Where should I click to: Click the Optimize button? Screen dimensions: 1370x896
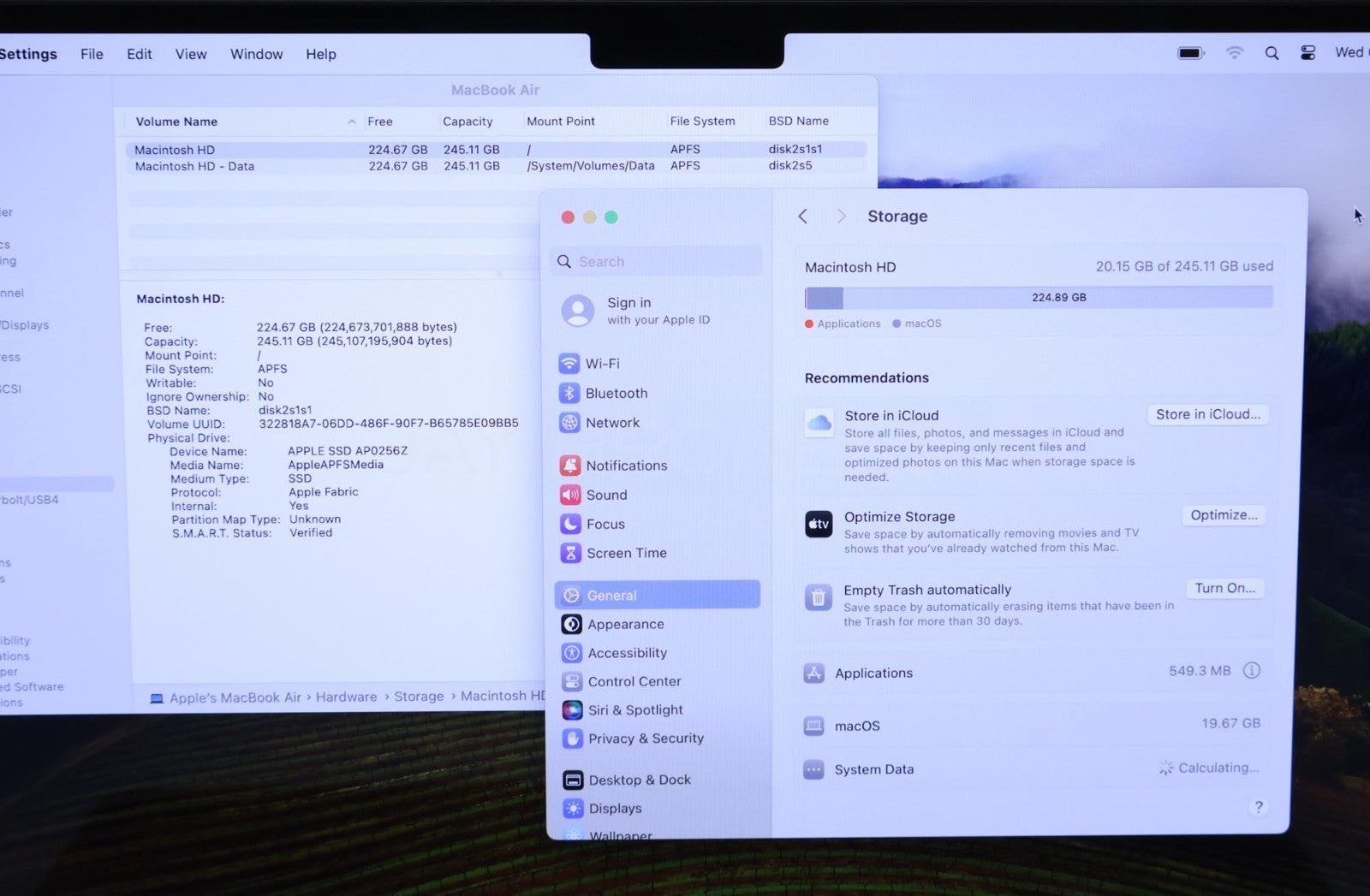[x=1224, y=515]
